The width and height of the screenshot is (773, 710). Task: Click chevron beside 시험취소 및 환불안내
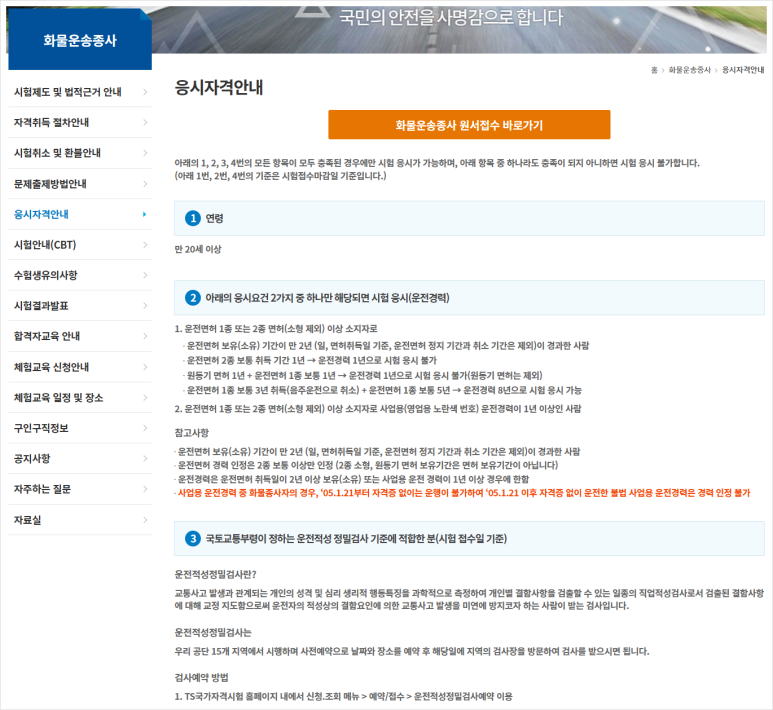point(145,153)
